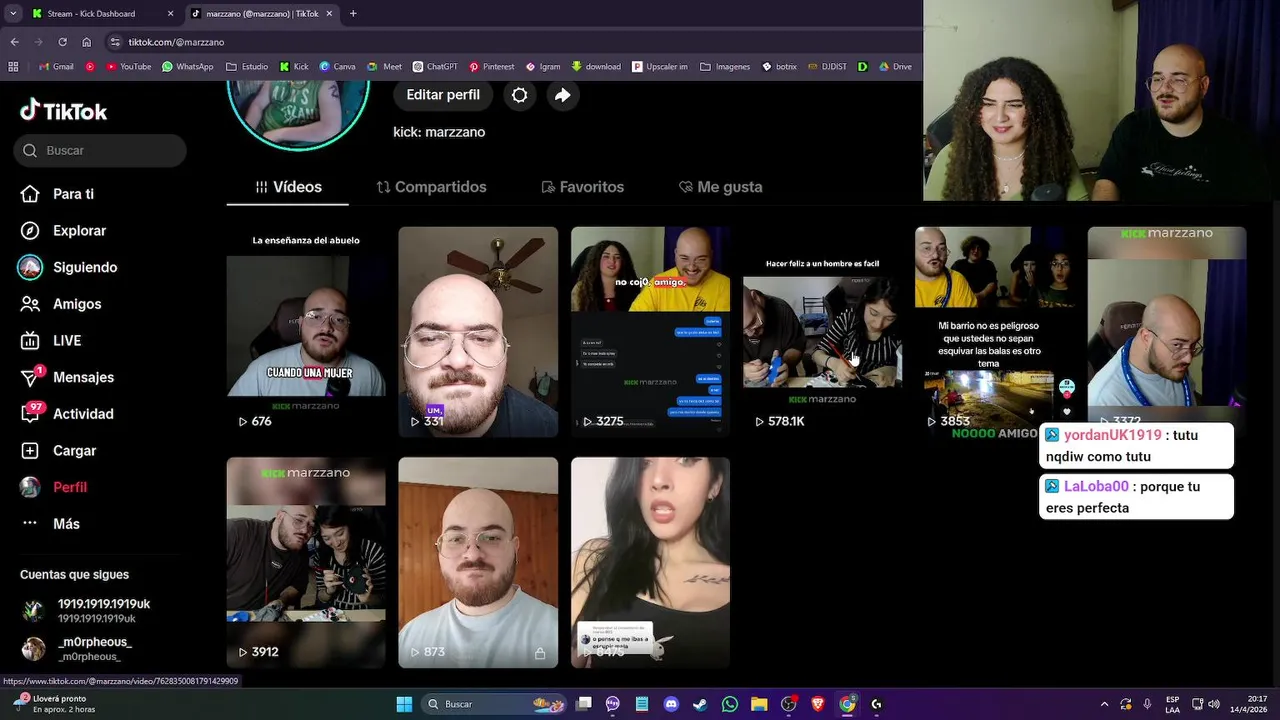Click the Editar perfil button
Image resolution: width=1280 pixels, height=720 pixels.
coord(443,95)
